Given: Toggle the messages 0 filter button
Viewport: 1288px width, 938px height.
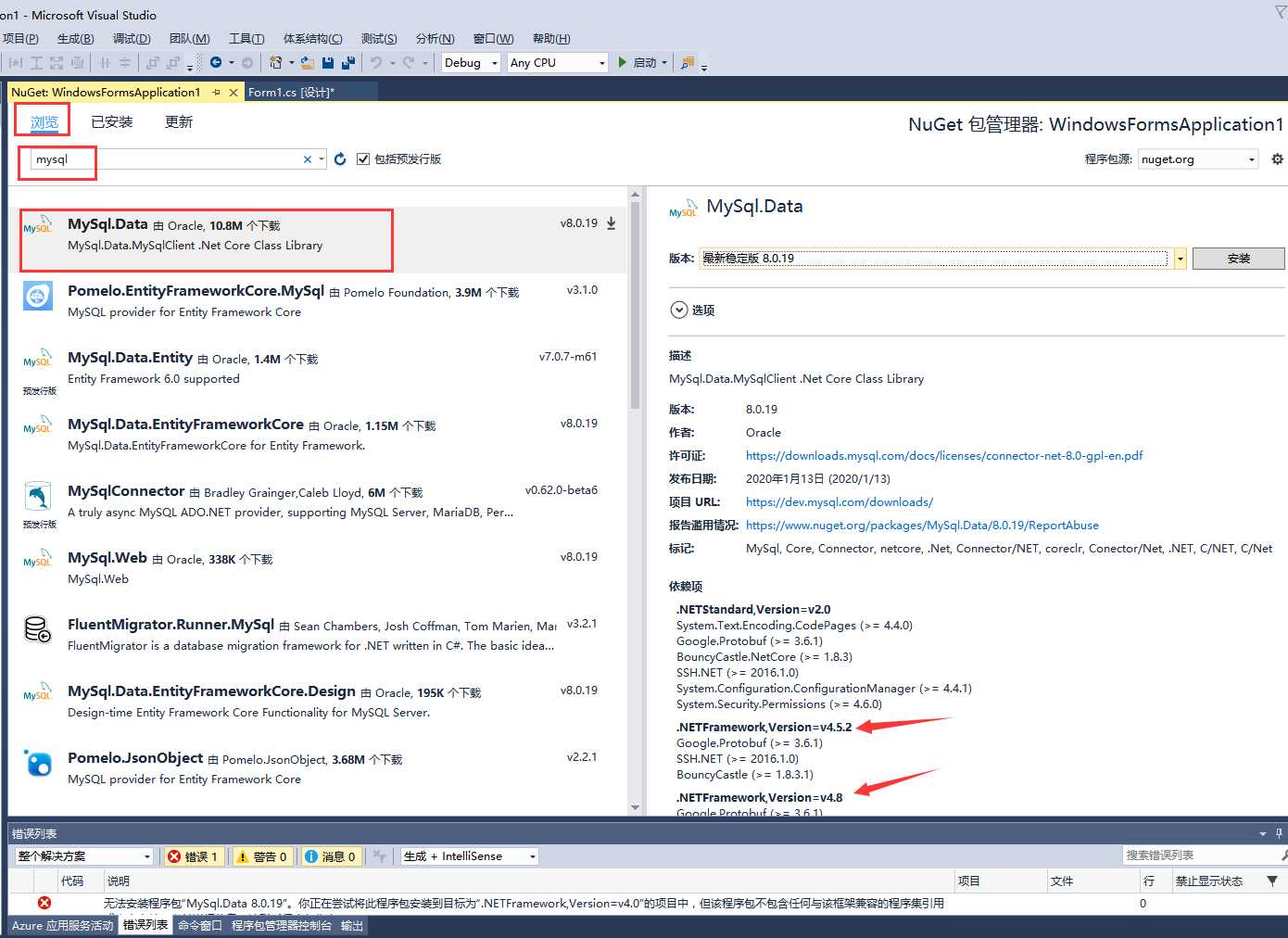Looking at the screenshot, I should pyautogui.click(x=330, y=856).
